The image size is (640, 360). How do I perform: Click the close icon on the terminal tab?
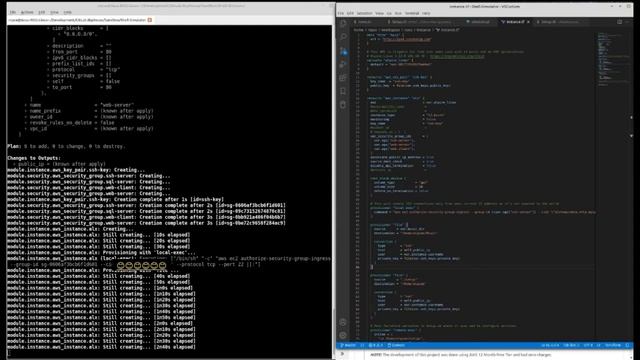pos(150,20)
